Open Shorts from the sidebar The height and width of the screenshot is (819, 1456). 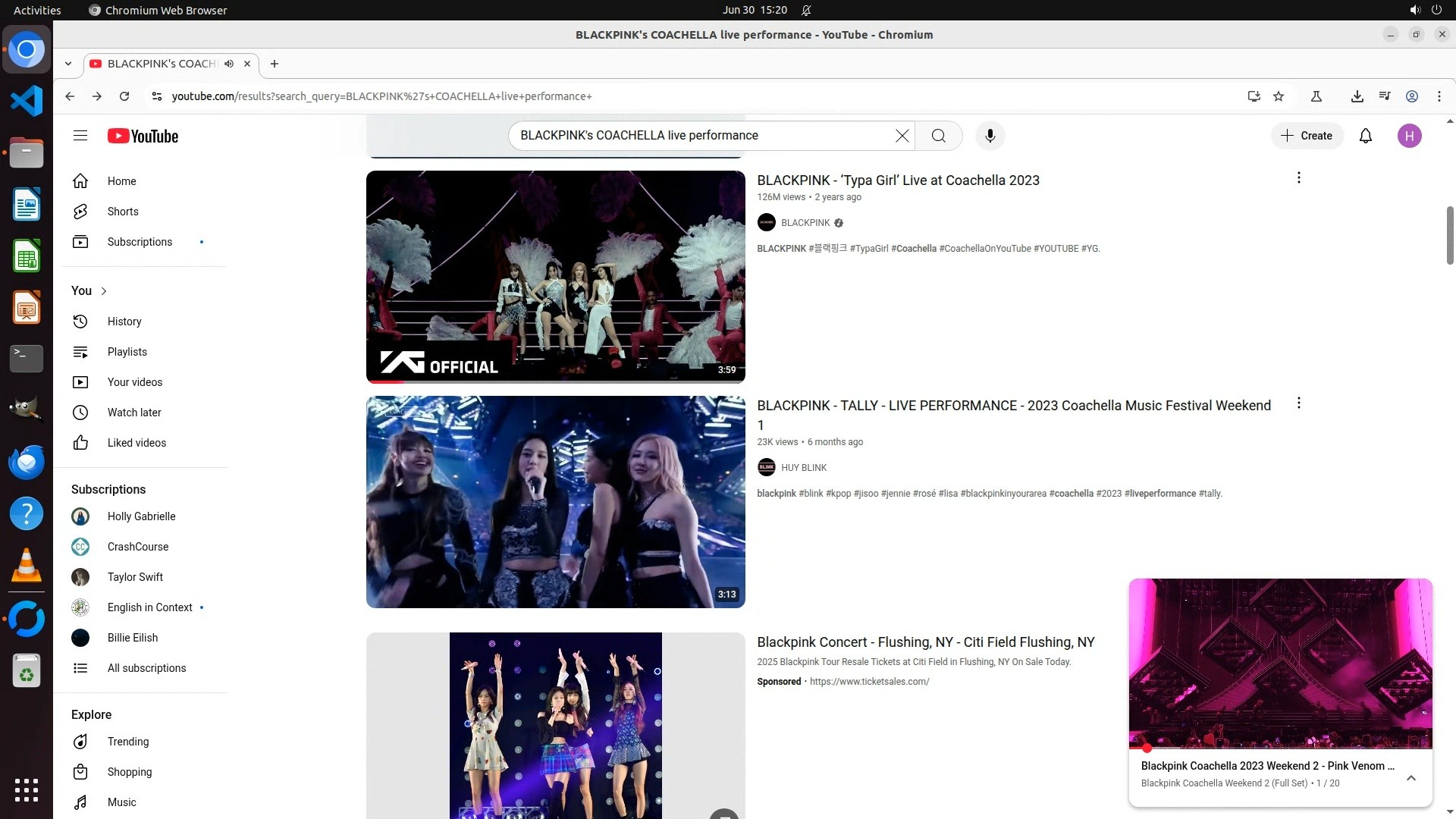122,212
